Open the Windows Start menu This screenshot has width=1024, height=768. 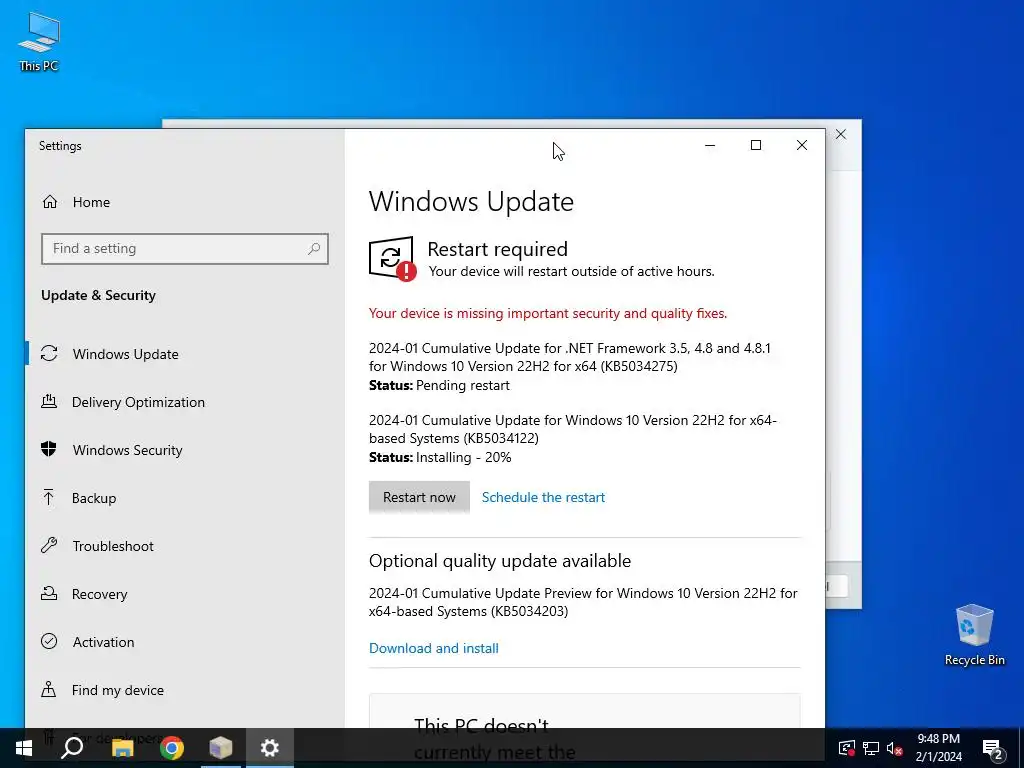24,748
